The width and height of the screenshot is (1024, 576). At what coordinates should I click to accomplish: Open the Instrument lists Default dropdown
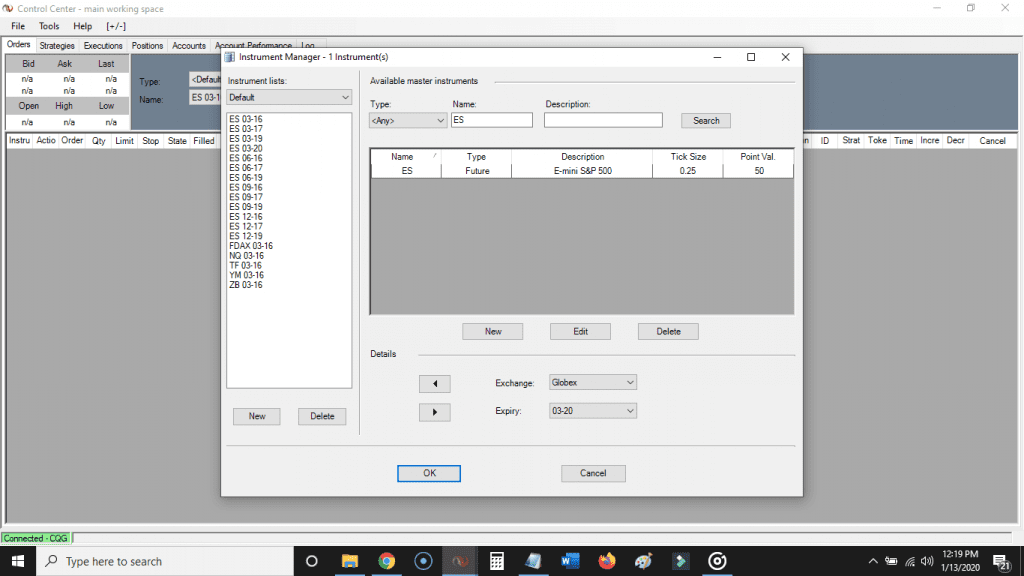click(x=289, y=97)
